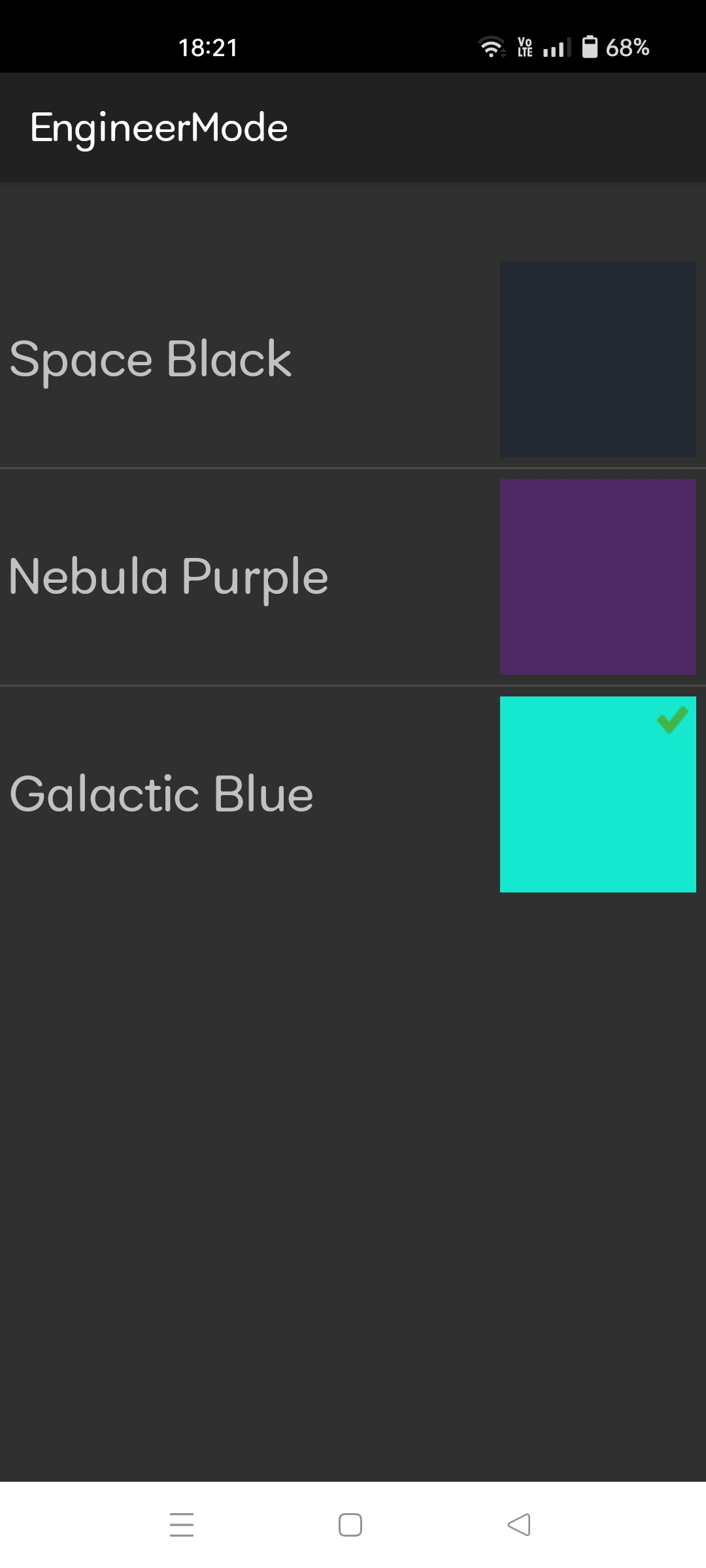The width and height of the screenshot is (706, 1568).
Task: Choose the Nebula Purple text label
Action: click(169, 578)
